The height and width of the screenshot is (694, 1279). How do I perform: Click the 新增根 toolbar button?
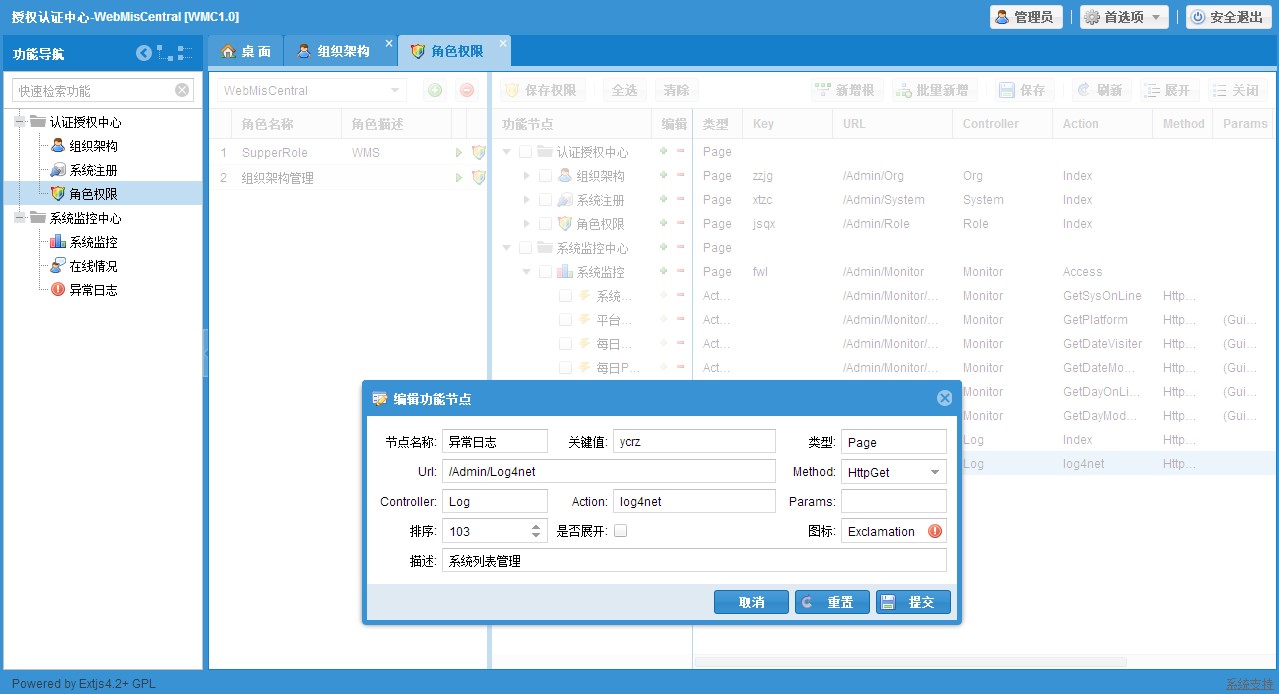(x=845, y=90)
